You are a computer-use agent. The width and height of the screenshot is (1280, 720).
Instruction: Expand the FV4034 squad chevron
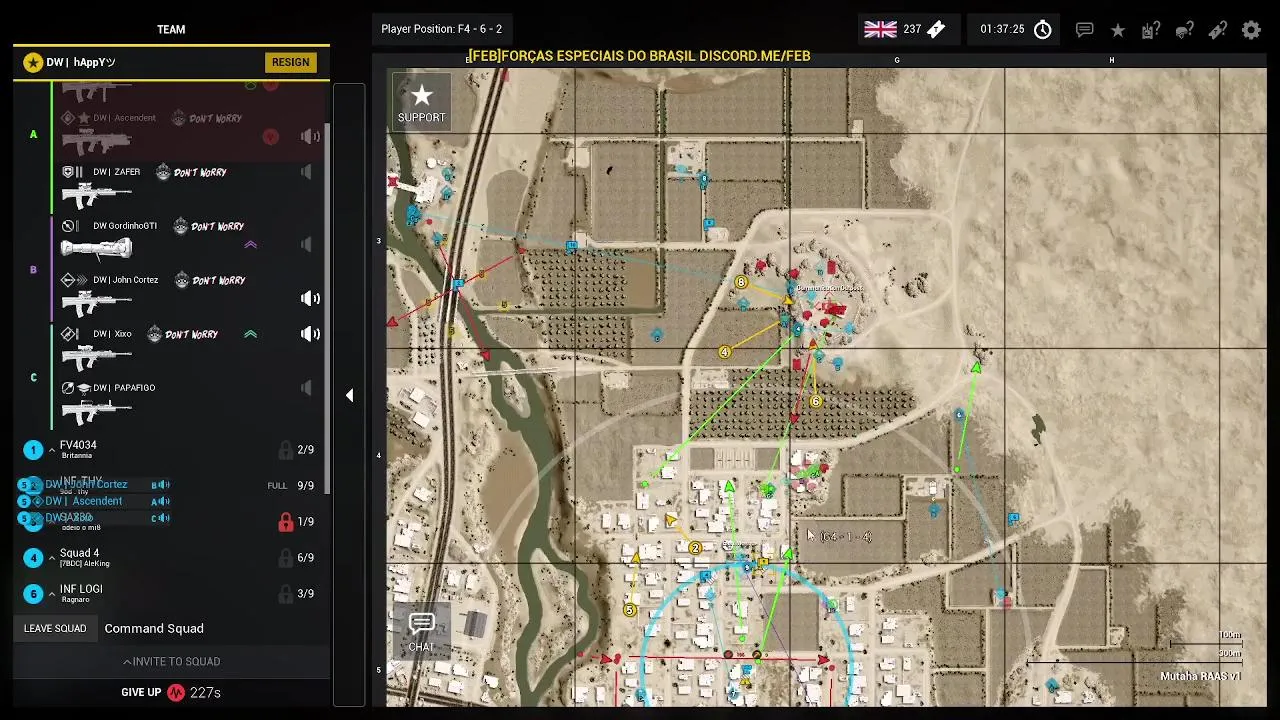point(52,450)
